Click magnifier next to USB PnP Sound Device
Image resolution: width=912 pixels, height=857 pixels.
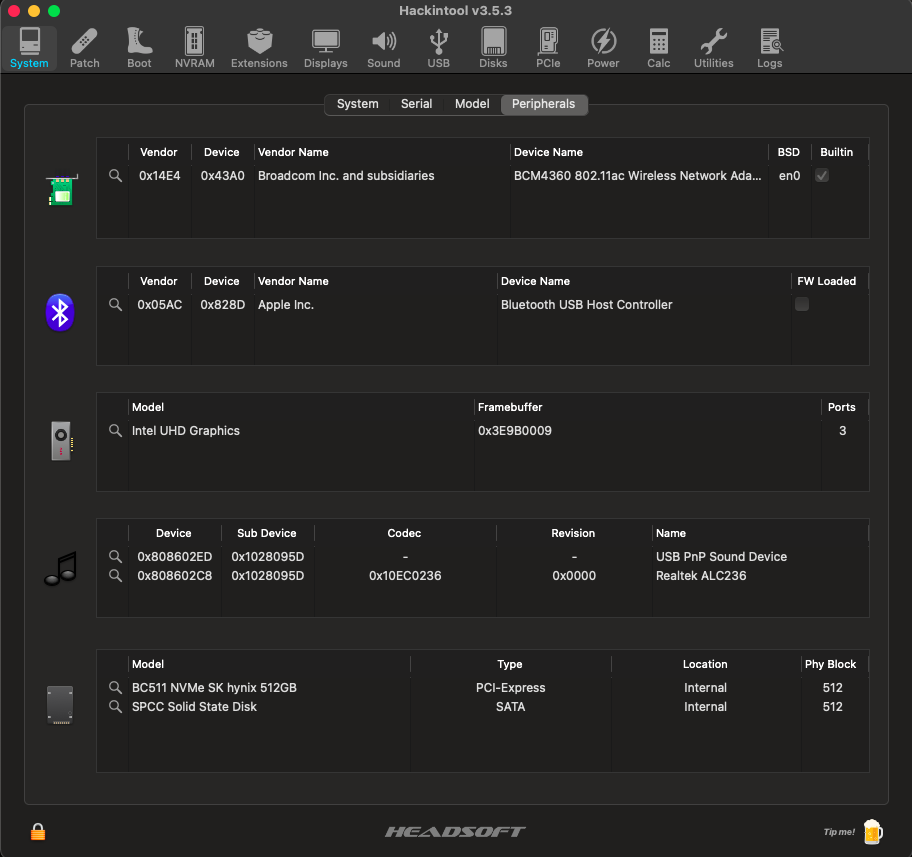tap(115, 556)
